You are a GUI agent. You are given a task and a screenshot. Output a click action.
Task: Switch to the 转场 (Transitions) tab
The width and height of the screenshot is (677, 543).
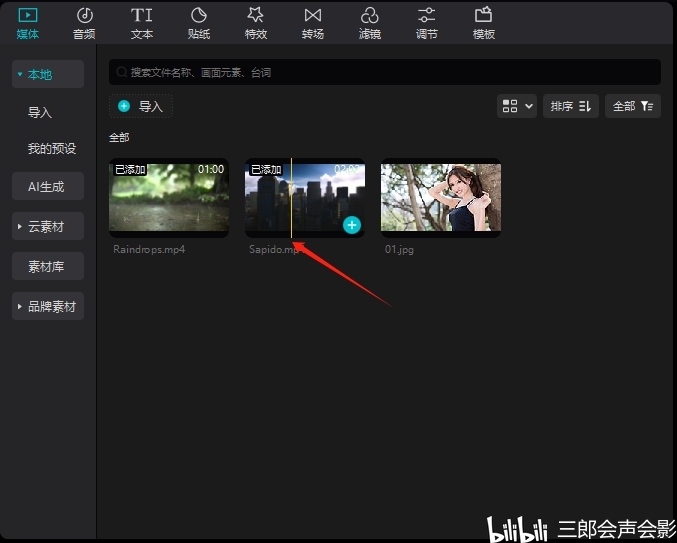pyautogui.click(x=313, y=23)
